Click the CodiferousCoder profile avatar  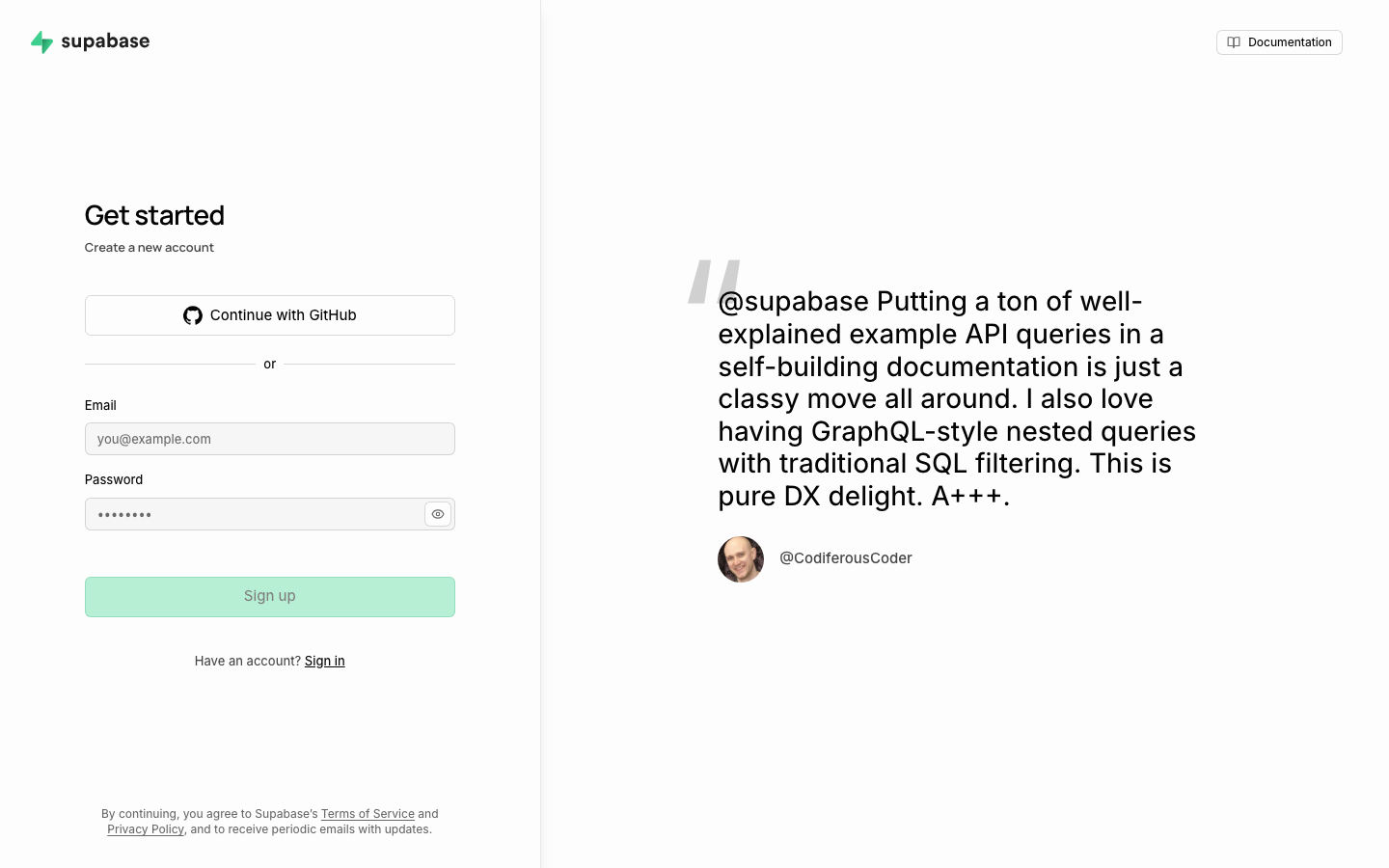point(741,559)
